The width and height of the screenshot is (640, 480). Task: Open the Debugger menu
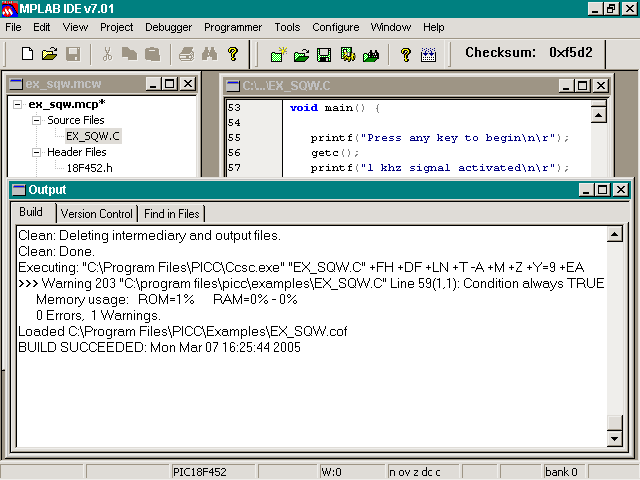[169, 27]
